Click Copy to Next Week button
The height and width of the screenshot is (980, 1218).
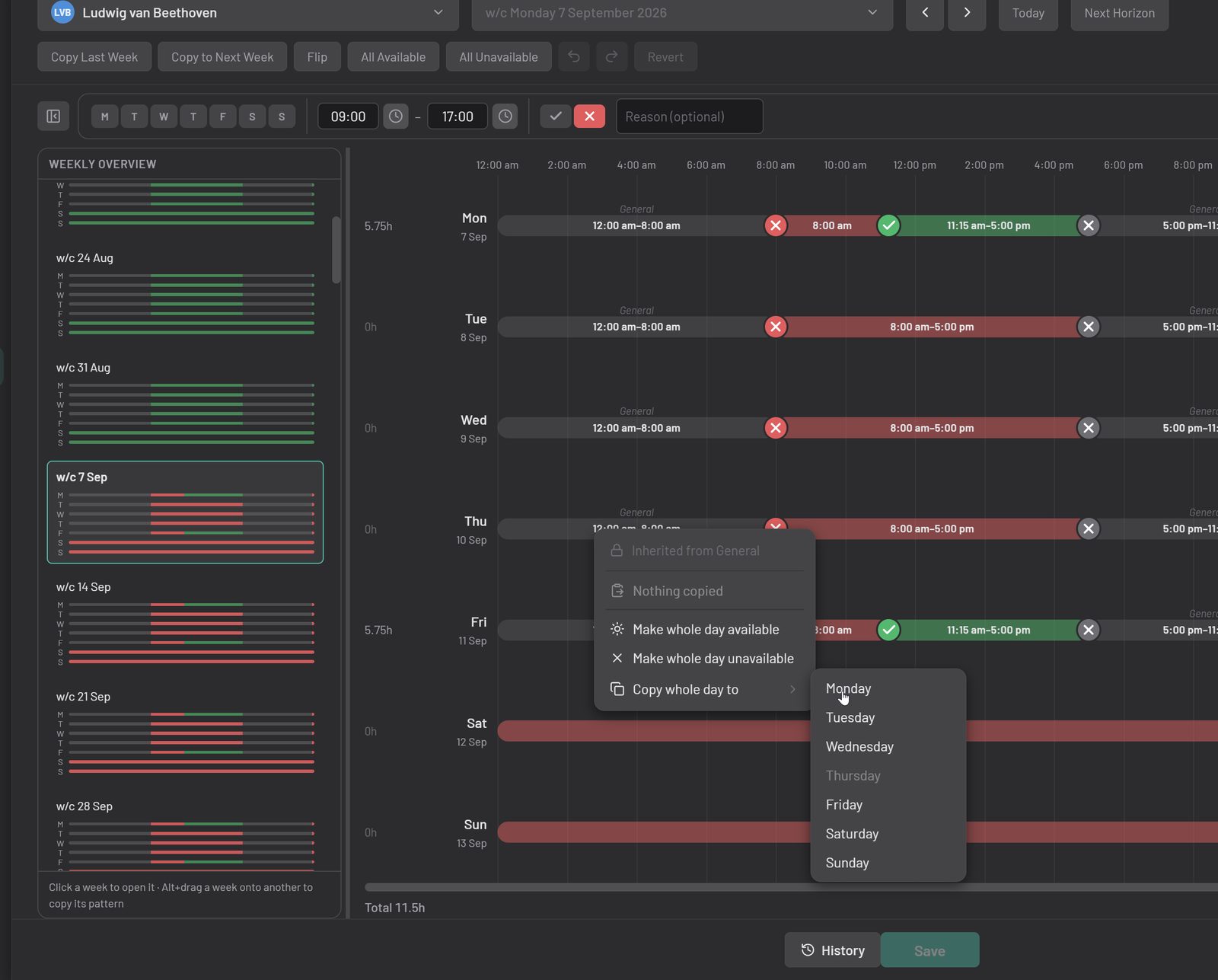tap(222, 57)
